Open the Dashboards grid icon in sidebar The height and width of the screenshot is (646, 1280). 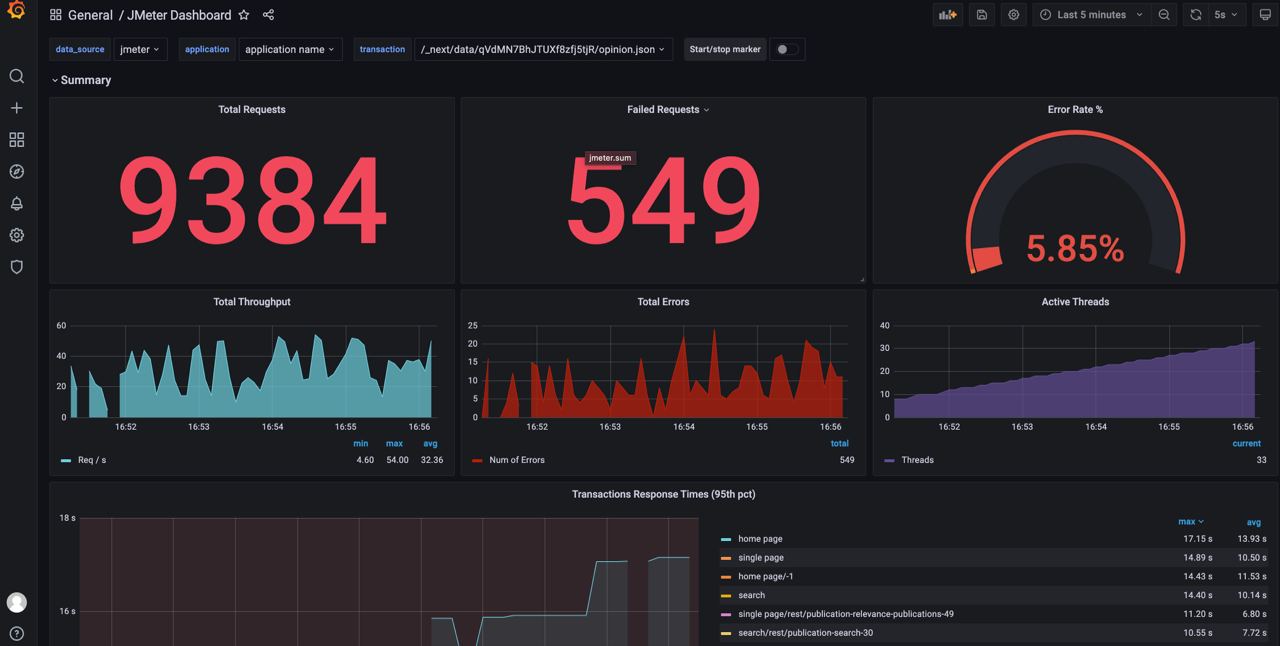point(16,140)
